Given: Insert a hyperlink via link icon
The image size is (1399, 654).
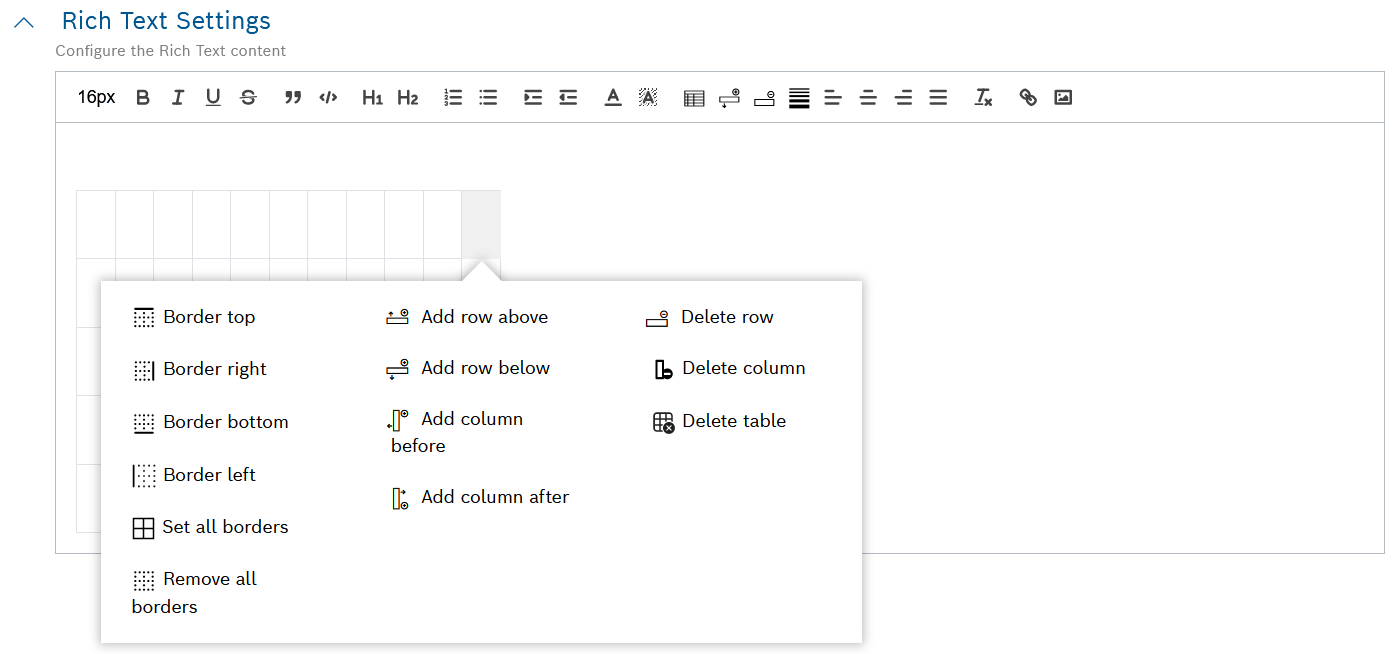Looking at the screenshot, I should [1028, 97].
